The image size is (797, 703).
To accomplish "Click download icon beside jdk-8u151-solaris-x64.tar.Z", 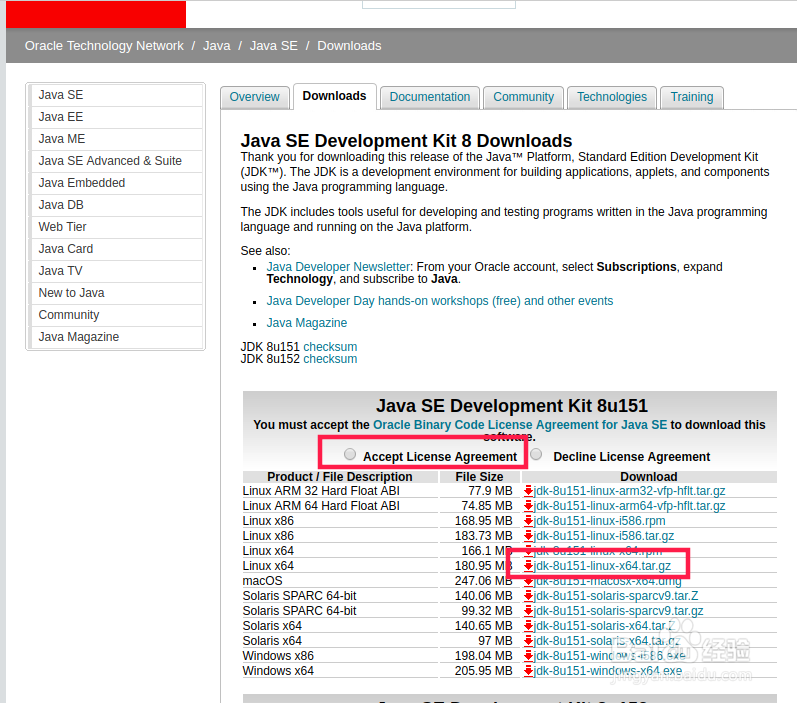I will click(x=528, y=626).
